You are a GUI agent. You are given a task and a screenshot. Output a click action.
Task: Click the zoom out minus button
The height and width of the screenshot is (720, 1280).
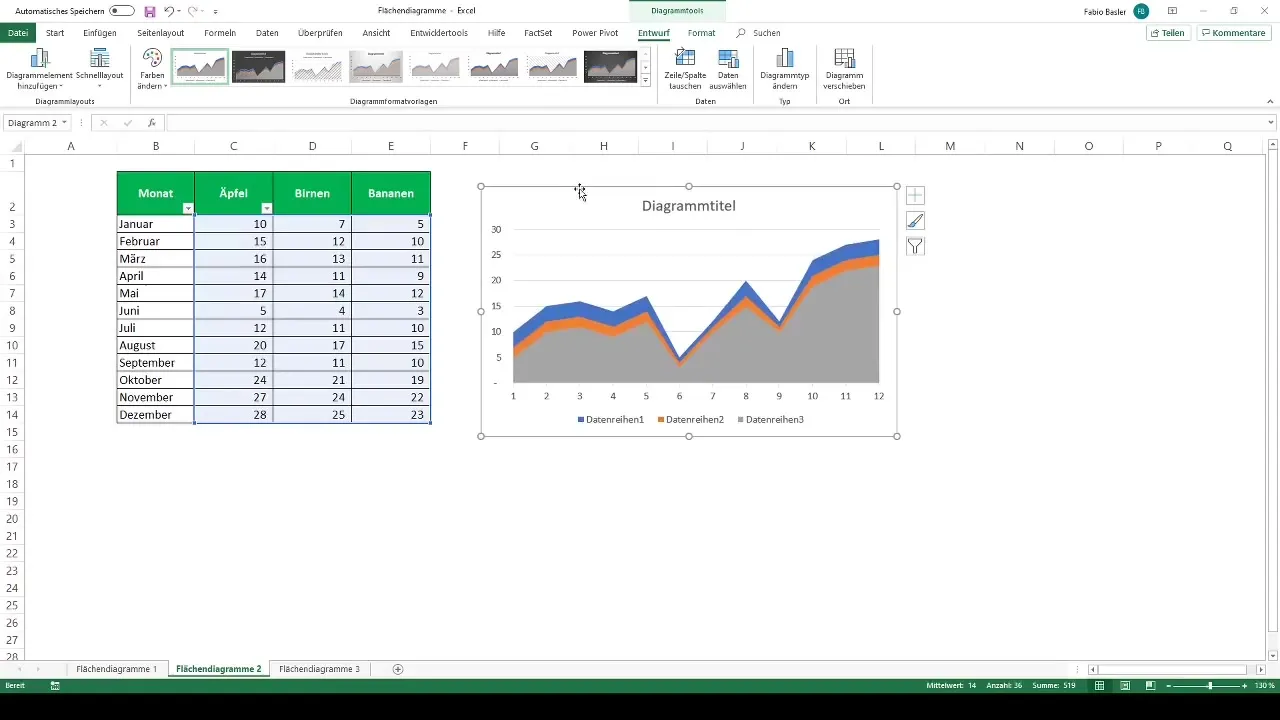pos(1167,686)
